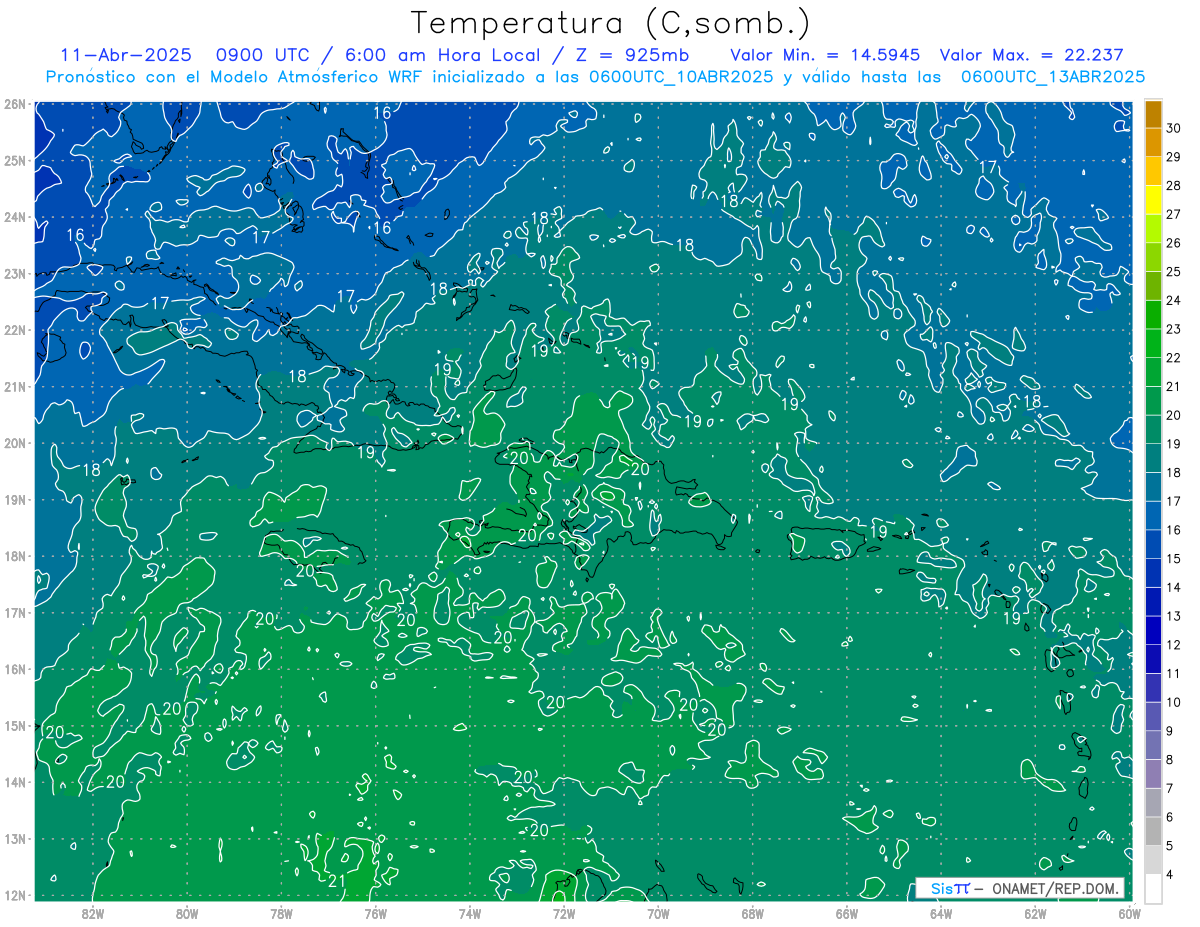Click the '26N' latitude axis label
Viewport: 1200px width, 927px height.
tap(14, 104)
